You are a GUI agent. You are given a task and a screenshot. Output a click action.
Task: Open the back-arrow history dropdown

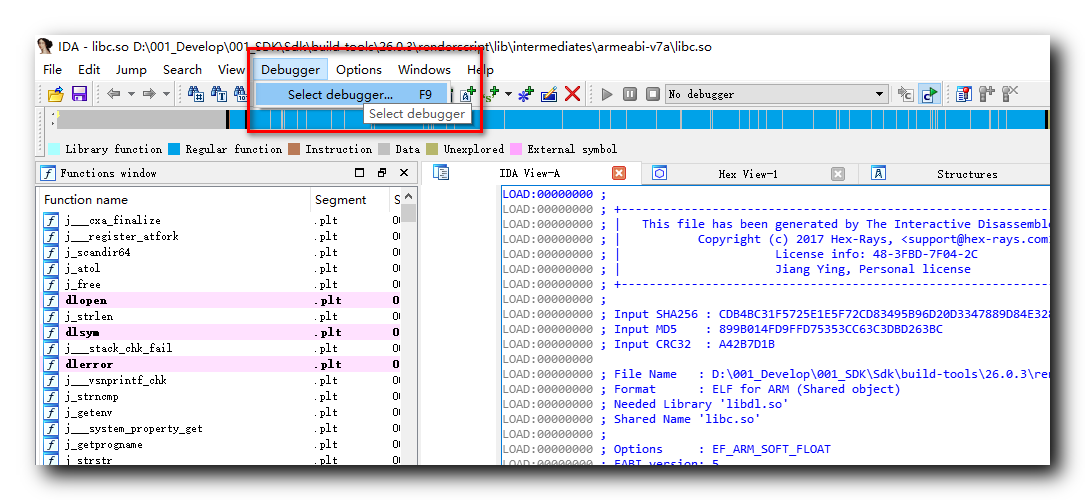(129, 94)
